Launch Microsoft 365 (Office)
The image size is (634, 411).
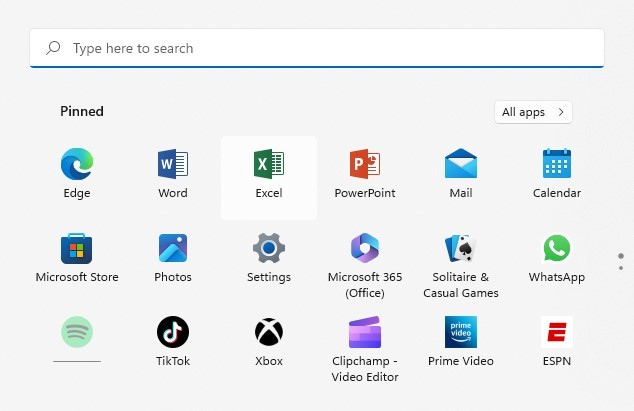click(365, 265)
